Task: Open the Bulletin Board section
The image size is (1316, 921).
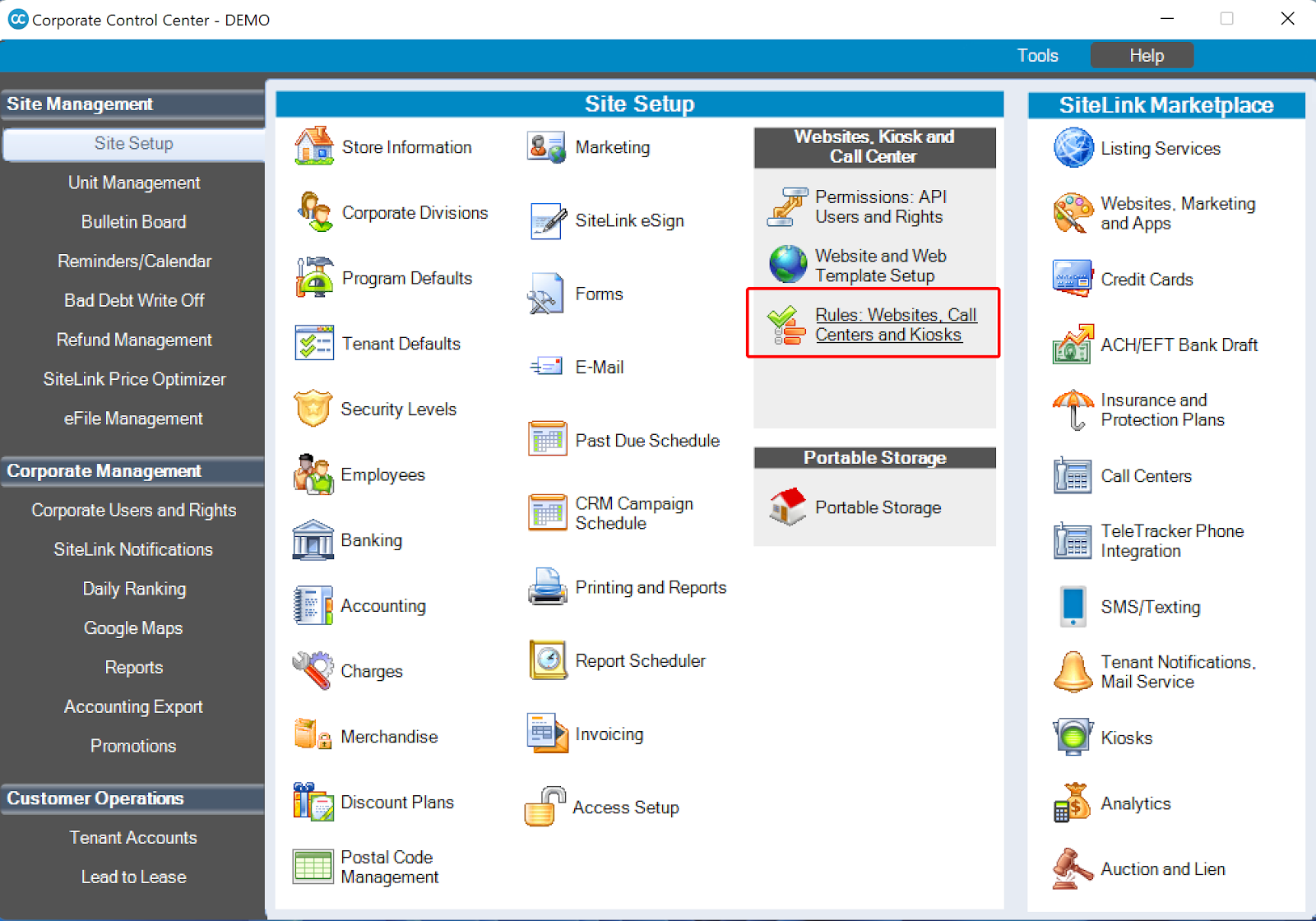Action: coord(133,222)
